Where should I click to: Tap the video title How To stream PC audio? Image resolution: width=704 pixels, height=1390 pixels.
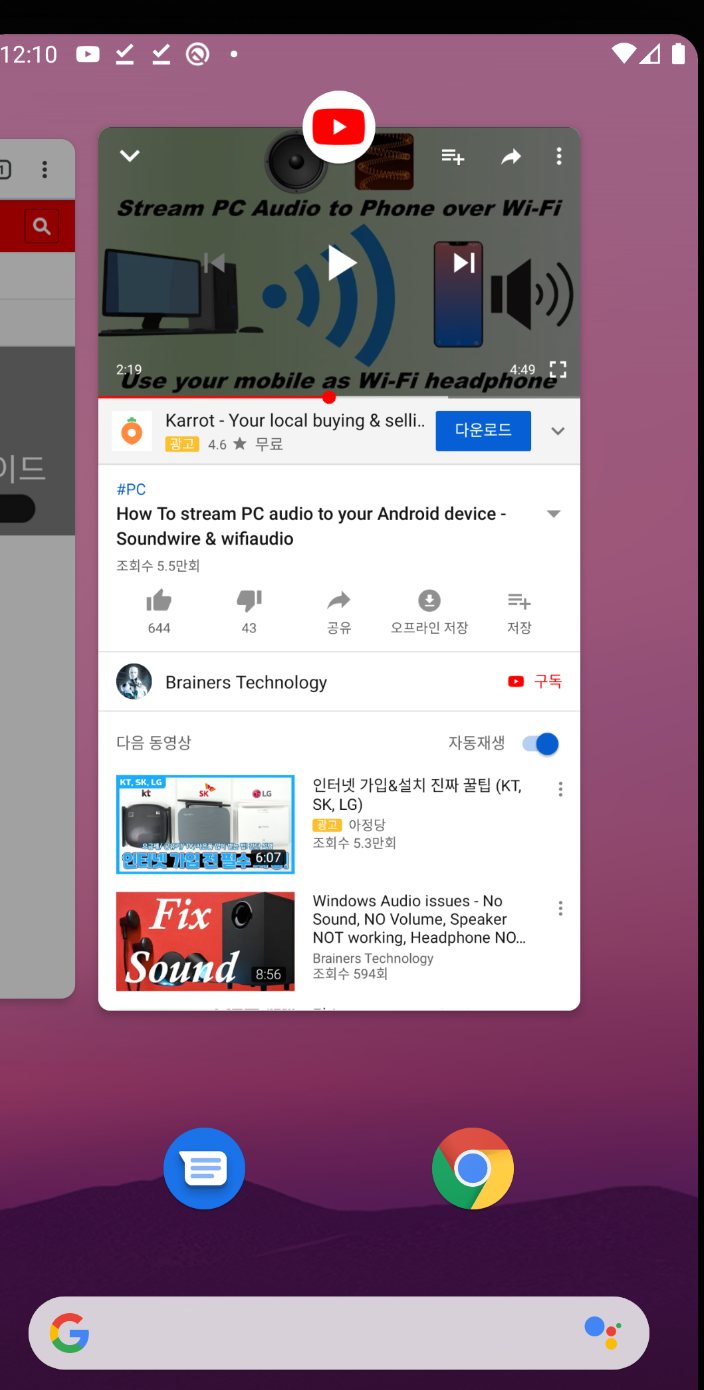point(311,526)
